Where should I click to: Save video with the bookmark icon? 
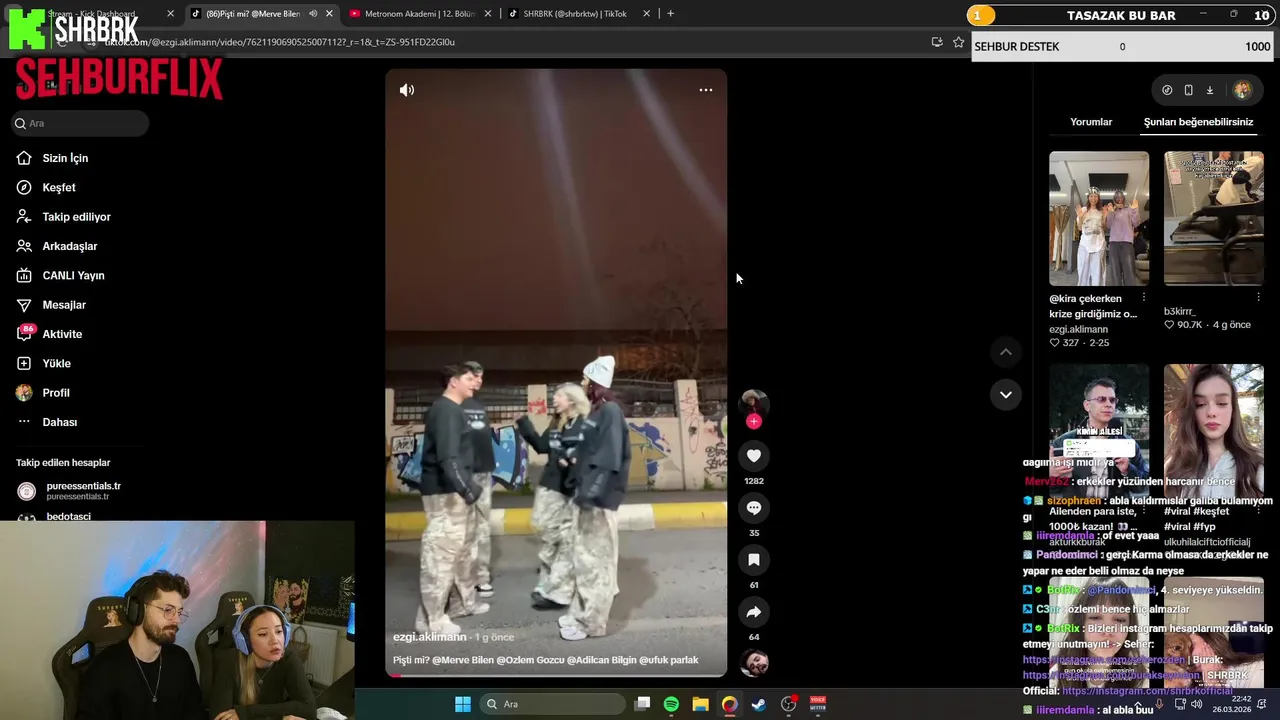click(754, 560)
